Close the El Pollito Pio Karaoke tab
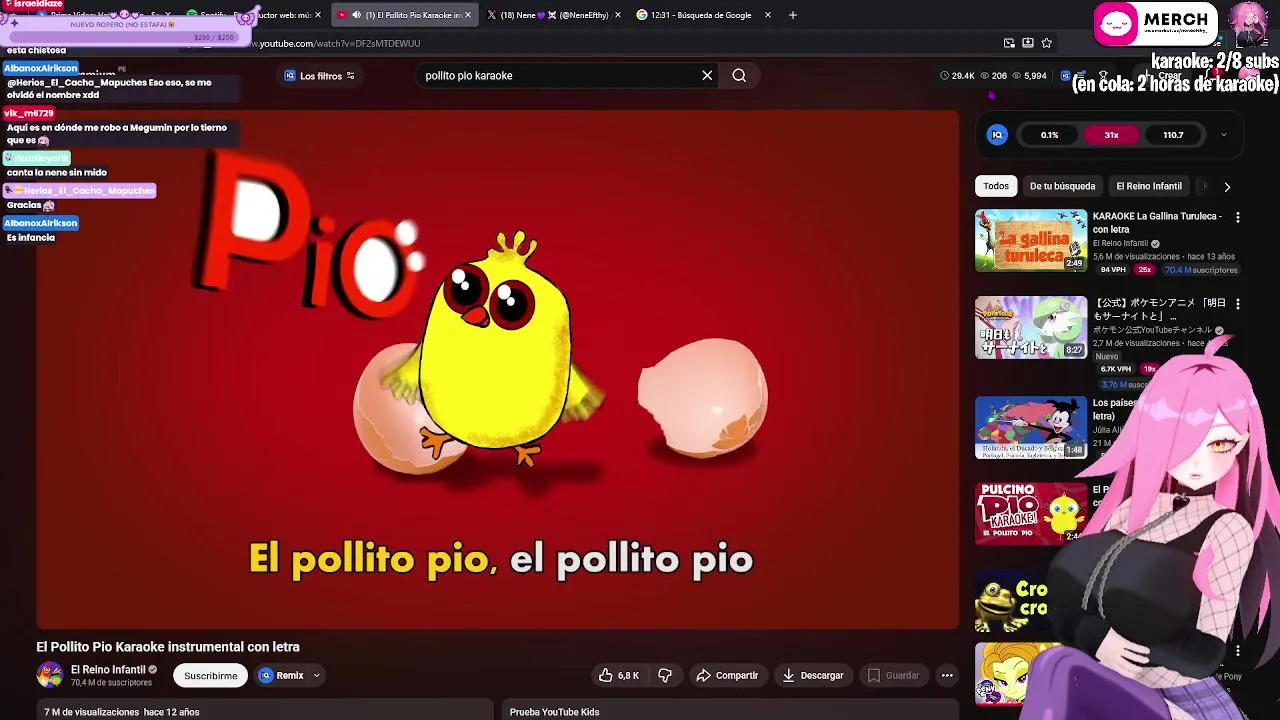1280x720 pixels. coord(469,15)
